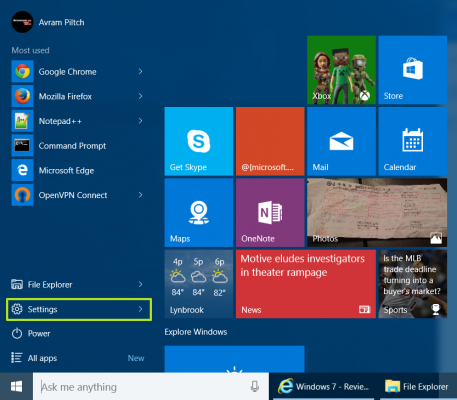Click the Settings text label
The width and height of the screenshot is (457, 400).
(42, 309)
